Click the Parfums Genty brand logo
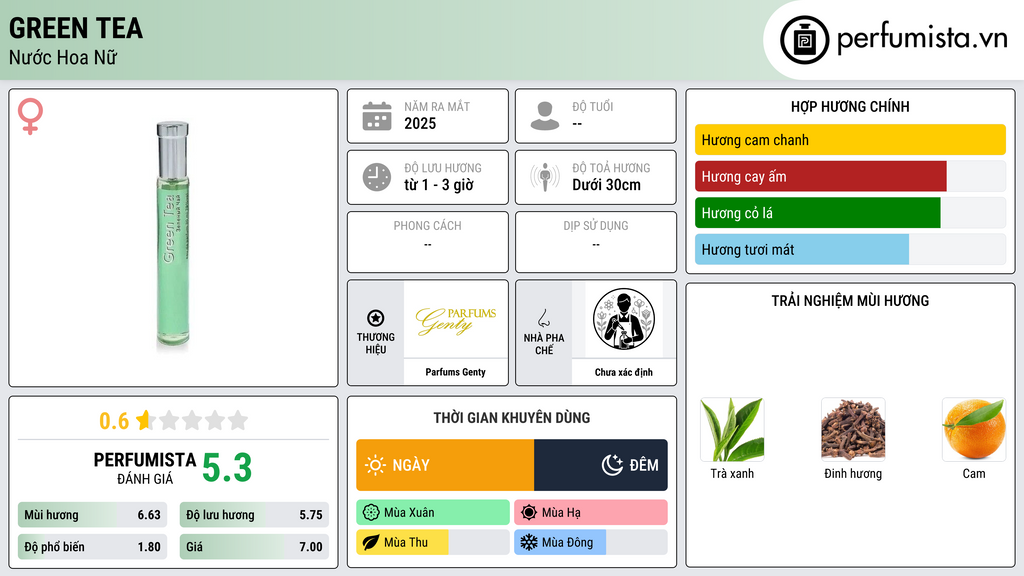The height and width of the screenshot is (576, 1024). click(456, 320)
